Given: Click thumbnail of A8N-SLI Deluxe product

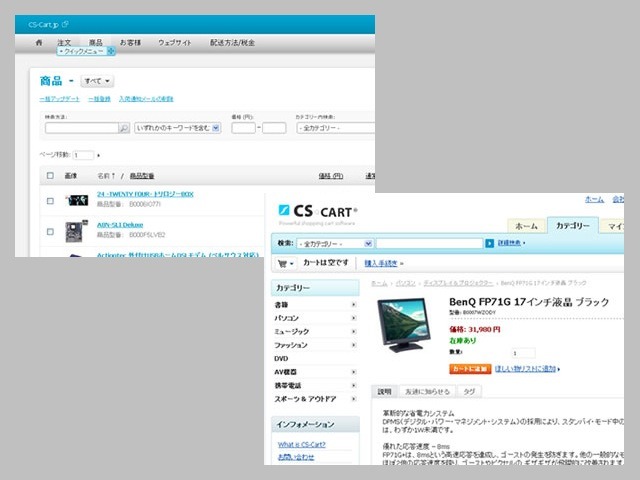Looking at the screenshot, I should click(x=76, y=231).
